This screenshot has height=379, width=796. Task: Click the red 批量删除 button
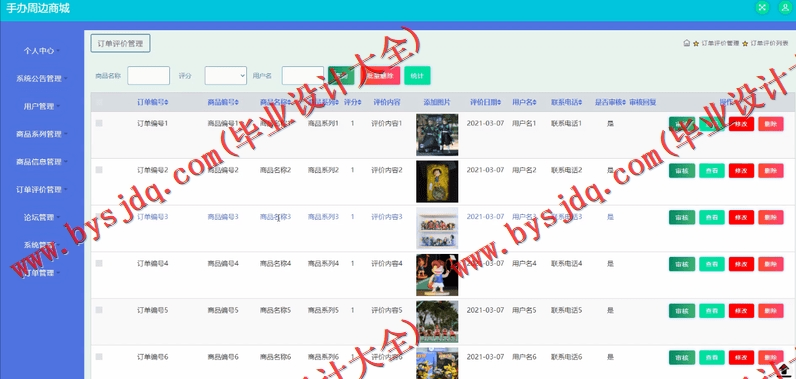tap(380, 76)
